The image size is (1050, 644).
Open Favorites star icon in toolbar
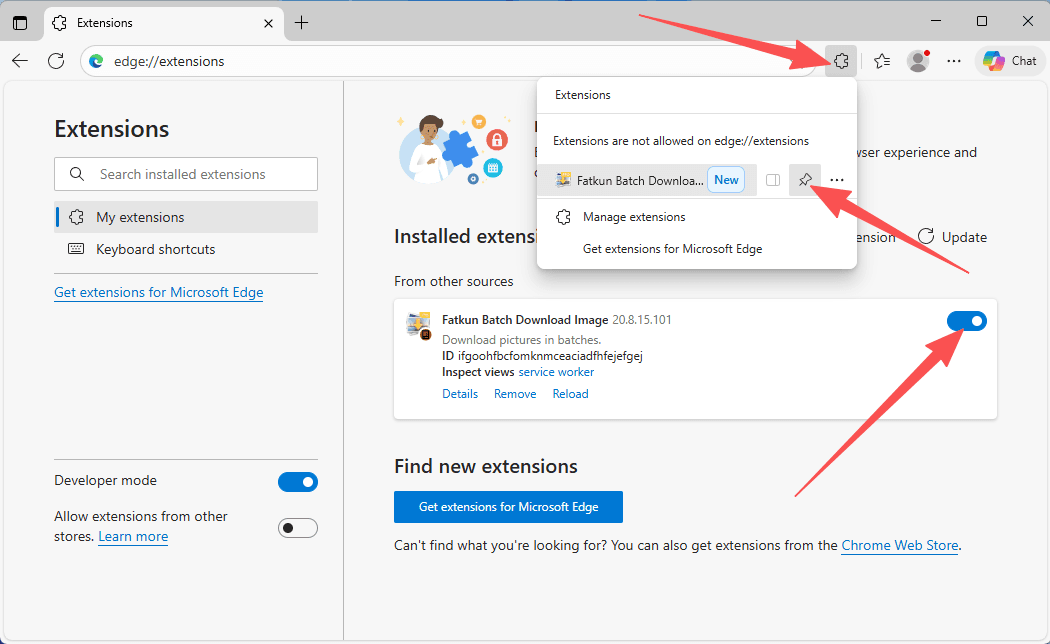point(881,61)
